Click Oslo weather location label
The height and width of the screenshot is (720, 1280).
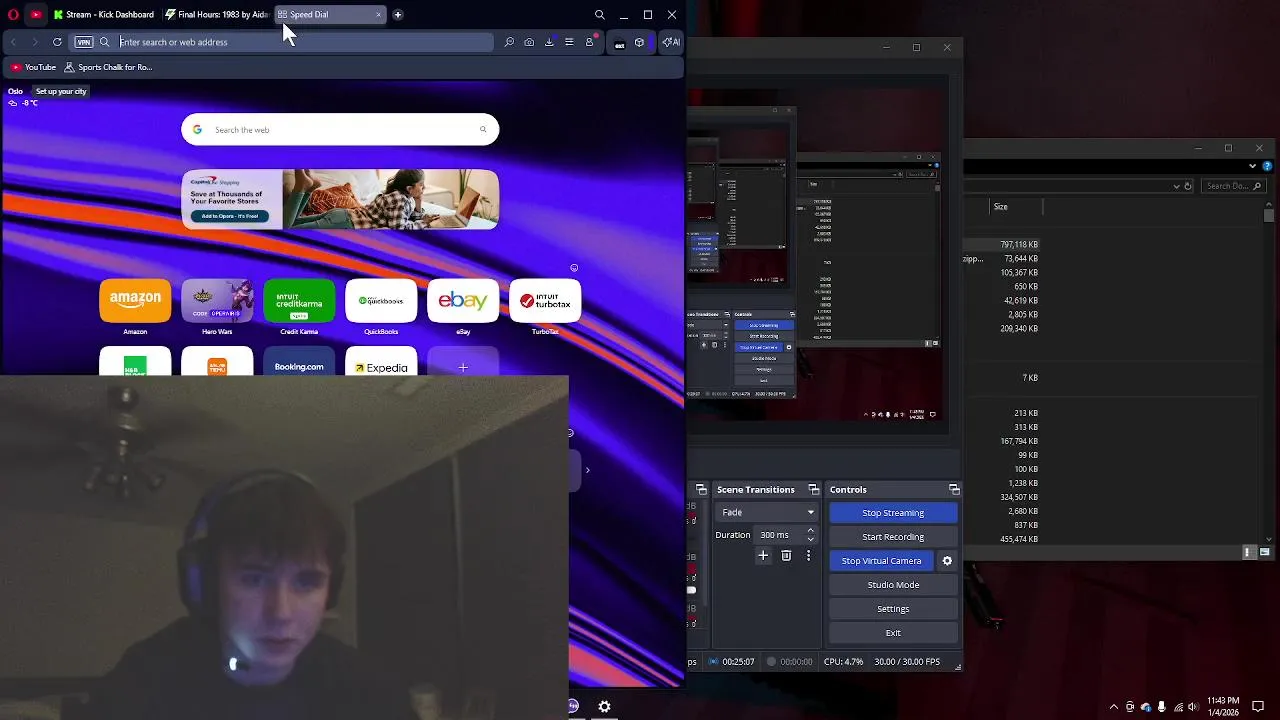click(15, 91)
